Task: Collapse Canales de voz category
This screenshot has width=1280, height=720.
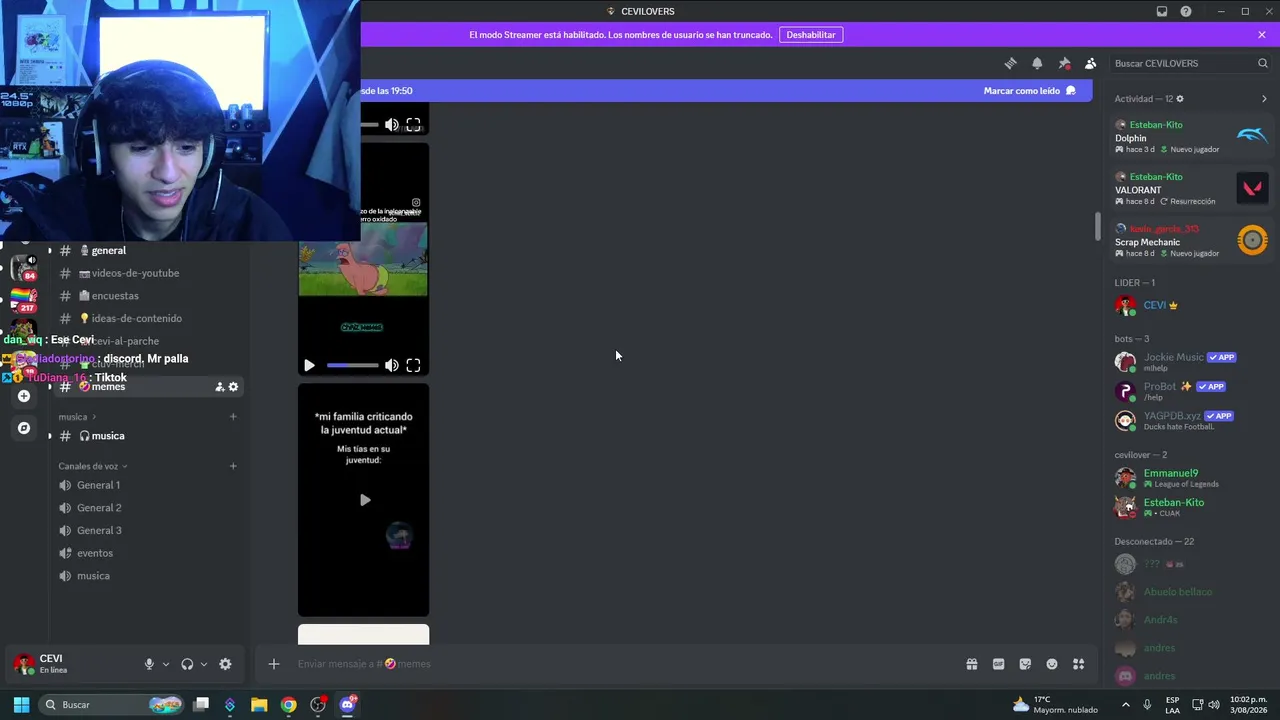Action: [92, 466]
